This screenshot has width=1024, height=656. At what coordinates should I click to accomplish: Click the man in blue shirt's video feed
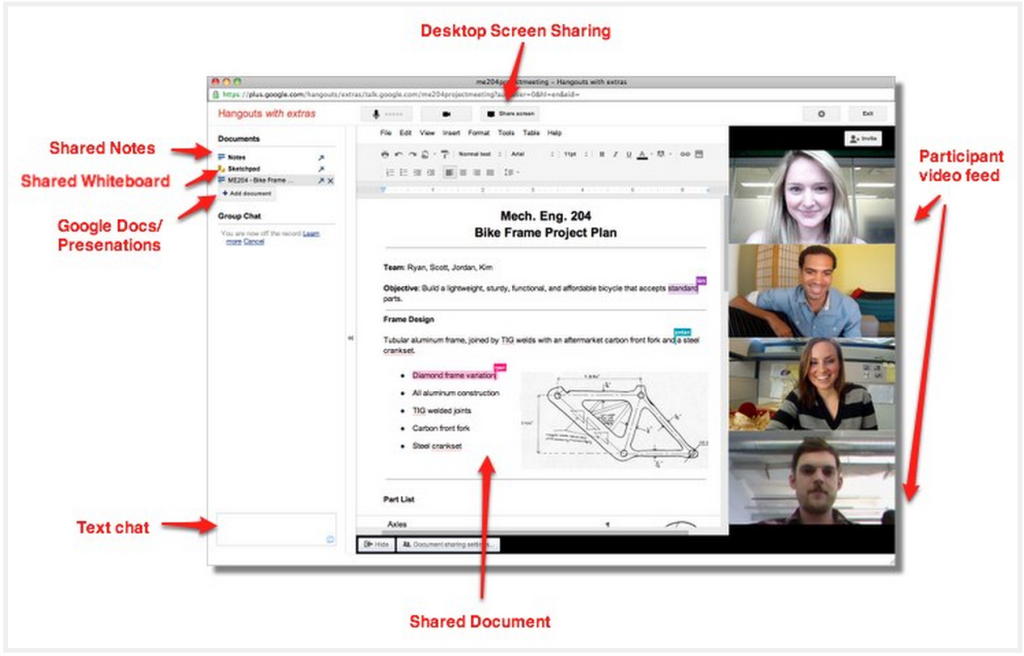(812, 291)
